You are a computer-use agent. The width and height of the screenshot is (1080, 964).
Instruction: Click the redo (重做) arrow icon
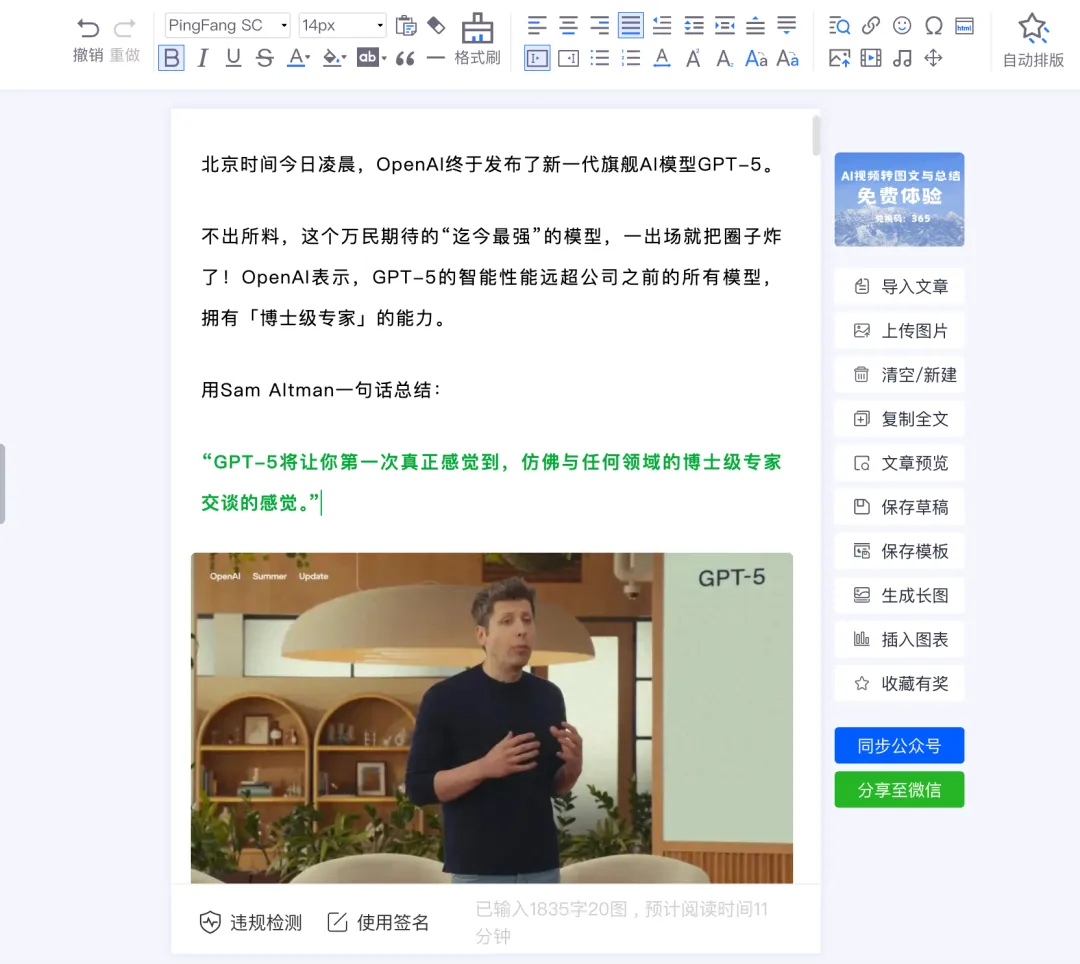click(x=125, y=28)
